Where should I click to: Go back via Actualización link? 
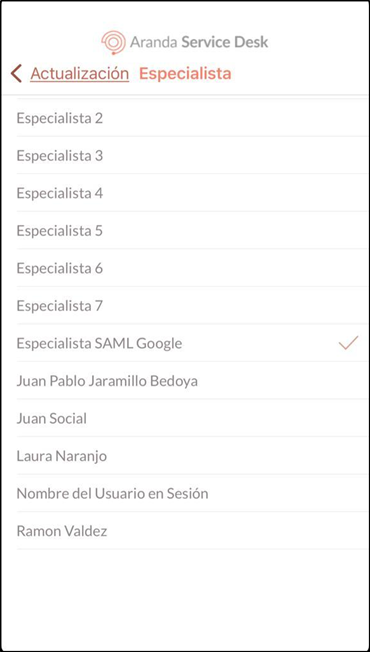click(x=79, y=74)
